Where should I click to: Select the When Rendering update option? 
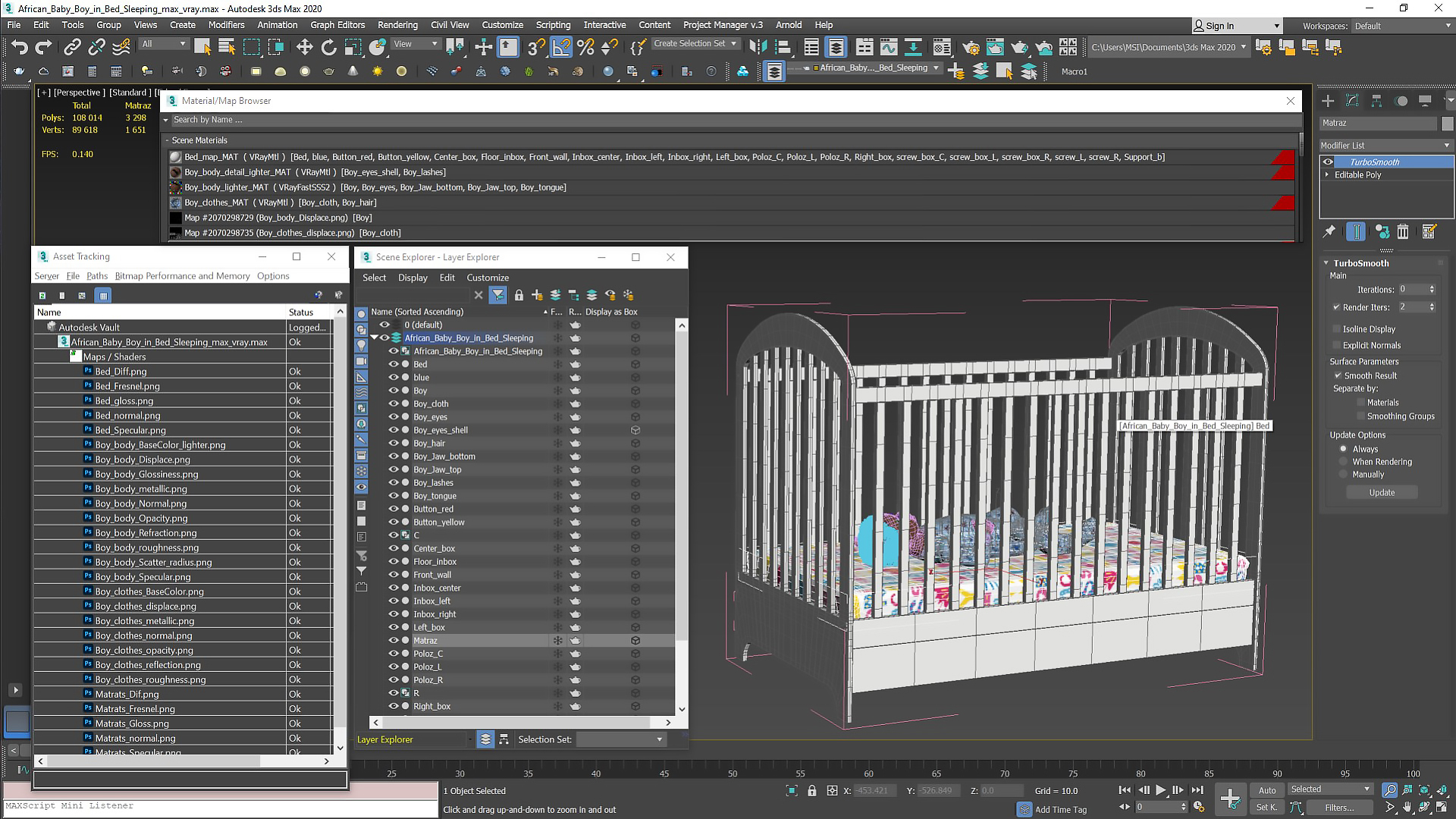click(x=1344, y=462)
